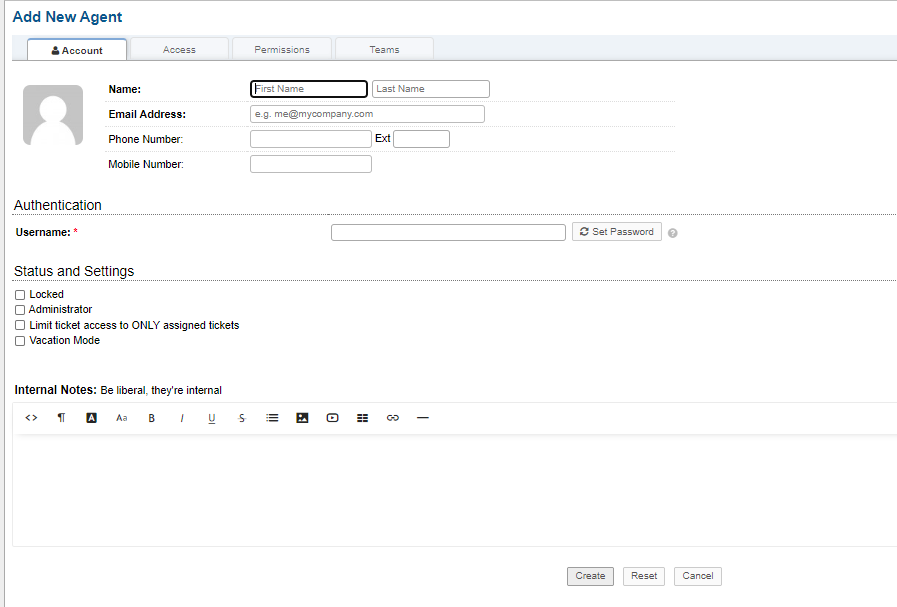Open the list options dropdown

[x=272, y=418]
